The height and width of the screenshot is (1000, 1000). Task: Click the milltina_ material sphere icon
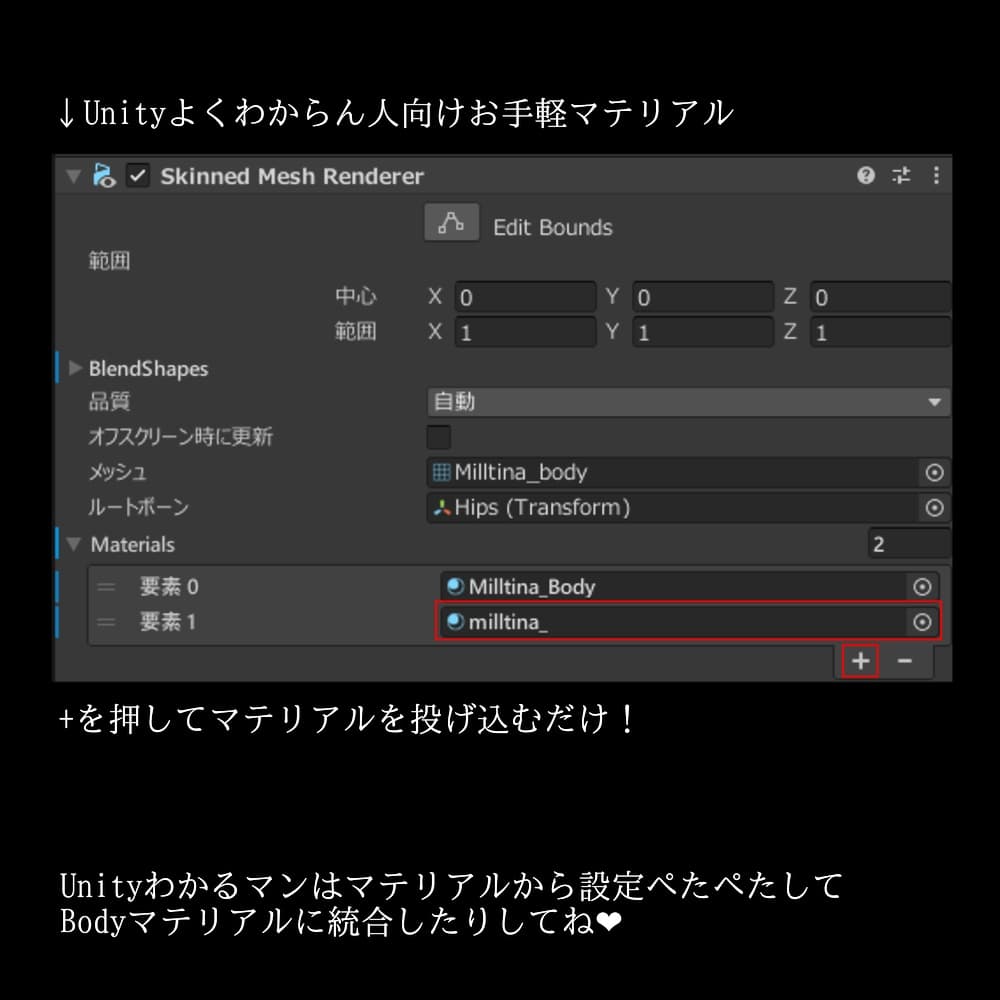pyautogui.click(x=455, y=621)
